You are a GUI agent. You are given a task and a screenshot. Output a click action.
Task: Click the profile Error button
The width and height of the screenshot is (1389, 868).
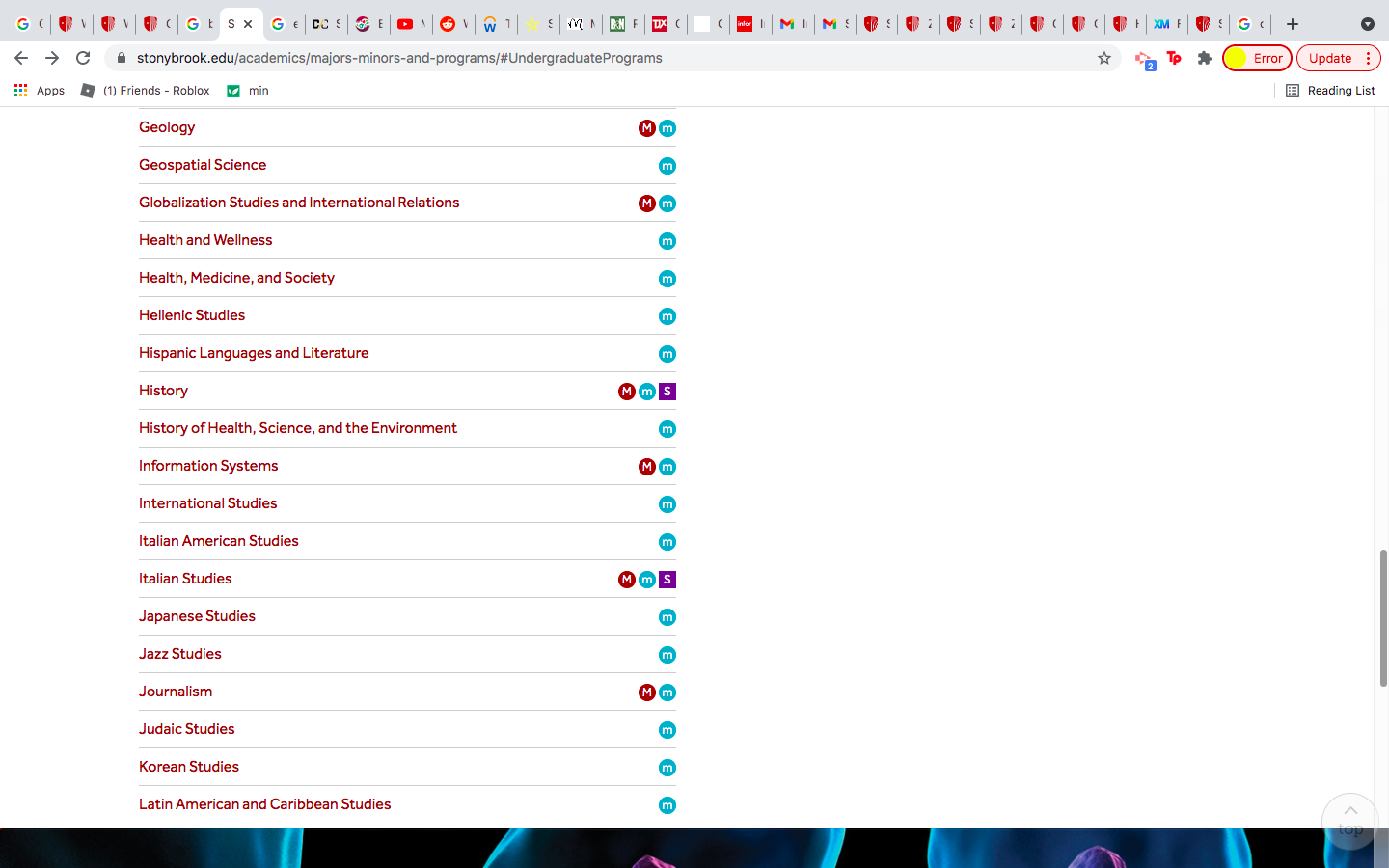click(x=1257, y=58)
